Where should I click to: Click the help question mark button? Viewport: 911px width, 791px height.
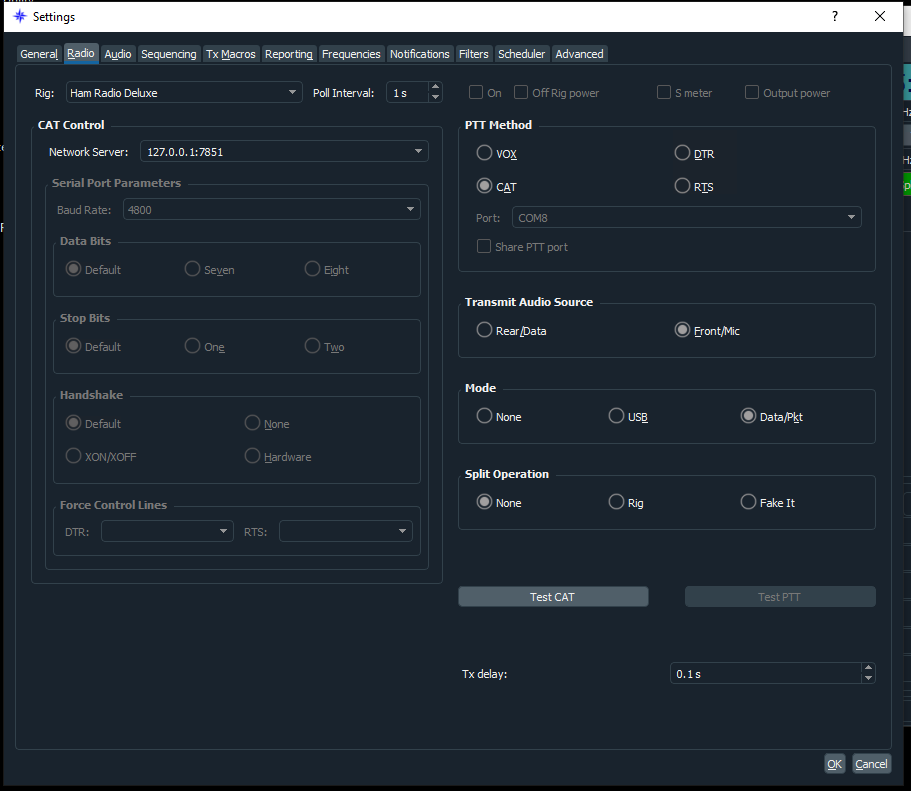pyautogui.click(x=835, y=16)
